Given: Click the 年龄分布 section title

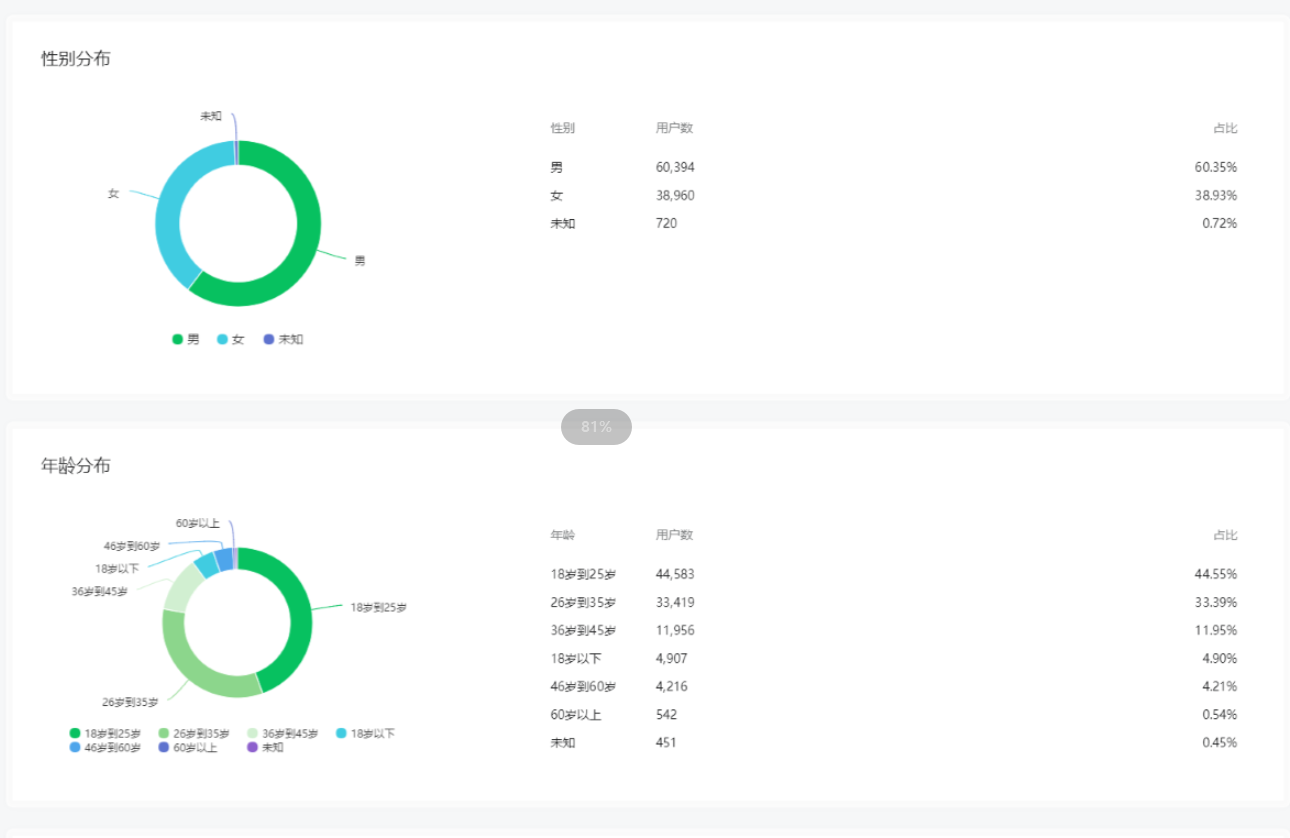Looking at the screenshot, I should tap(76, 466).
